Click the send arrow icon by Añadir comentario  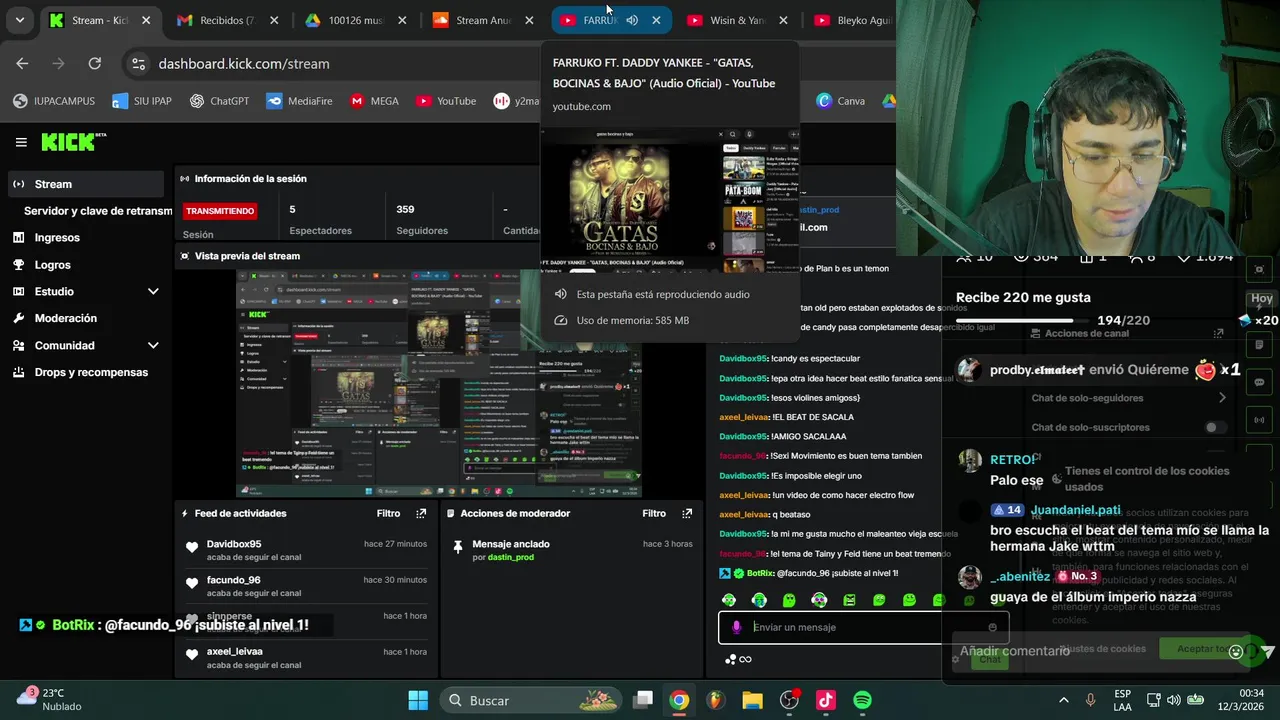[1266, 651]
